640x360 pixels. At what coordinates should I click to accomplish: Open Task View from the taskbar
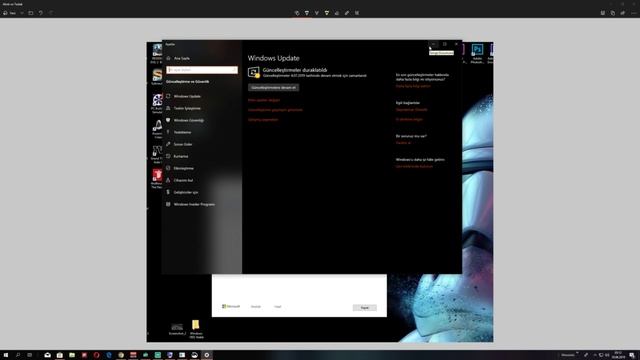tap(30, 355)
